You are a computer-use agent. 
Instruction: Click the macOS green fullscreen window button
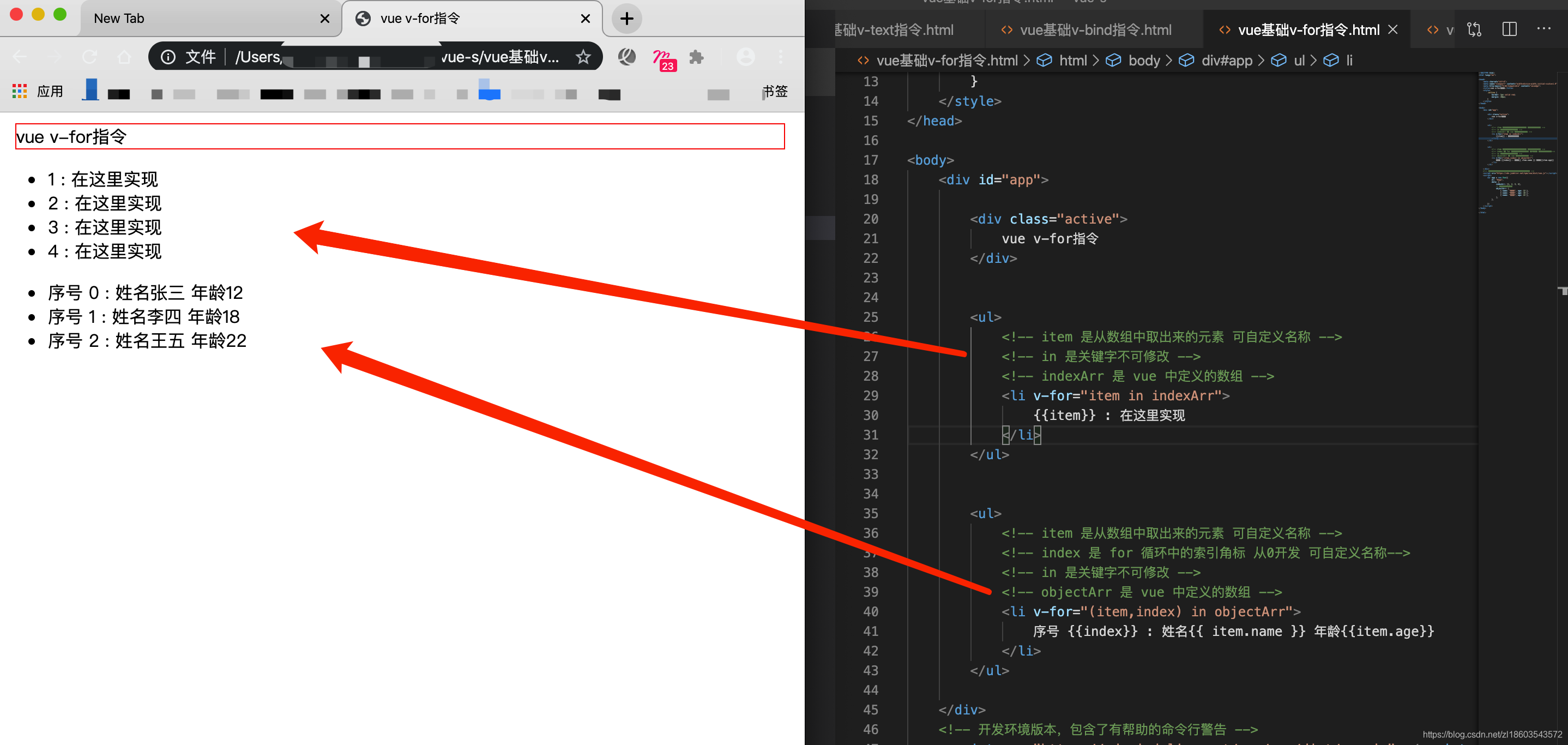click(x=59, y=15)
